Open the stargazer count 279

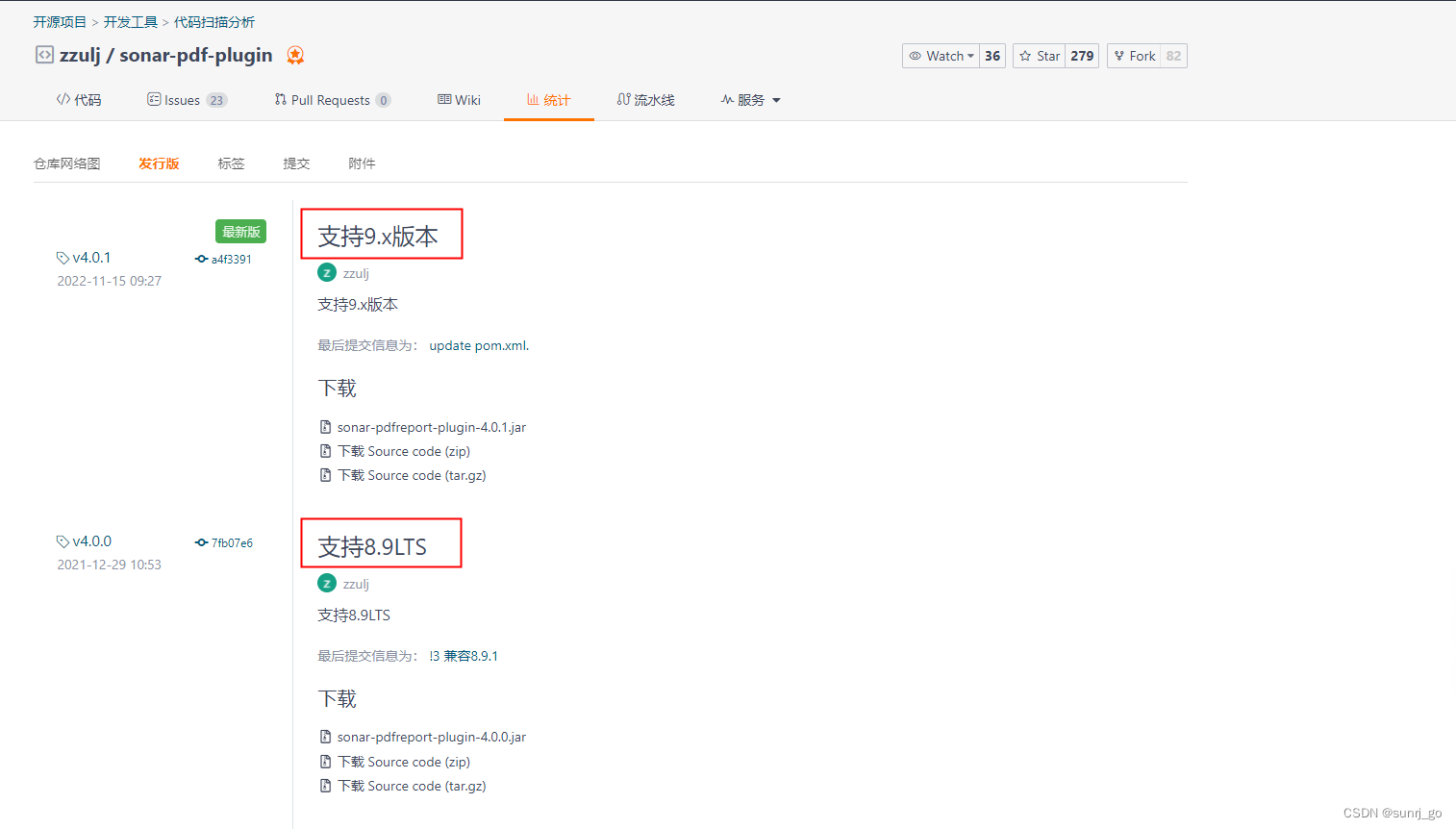pyautogui.click(x=1082, y=56)
